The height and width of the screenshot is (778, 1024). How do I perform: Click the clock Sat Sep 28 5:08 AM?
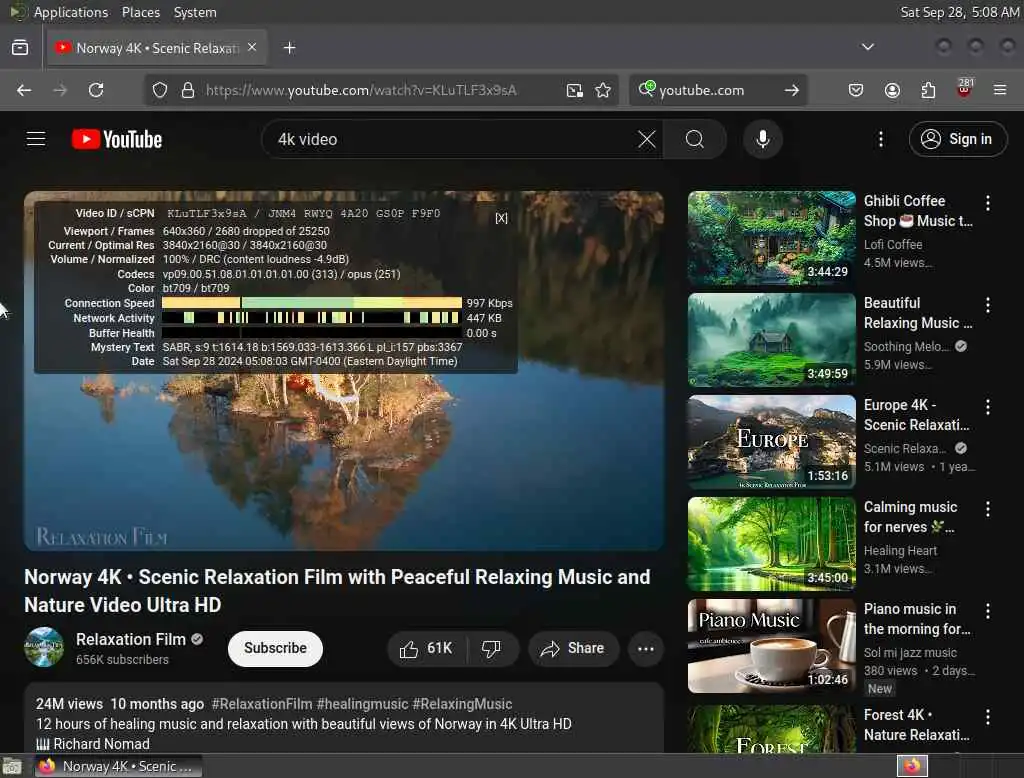[x=960, y=12]
